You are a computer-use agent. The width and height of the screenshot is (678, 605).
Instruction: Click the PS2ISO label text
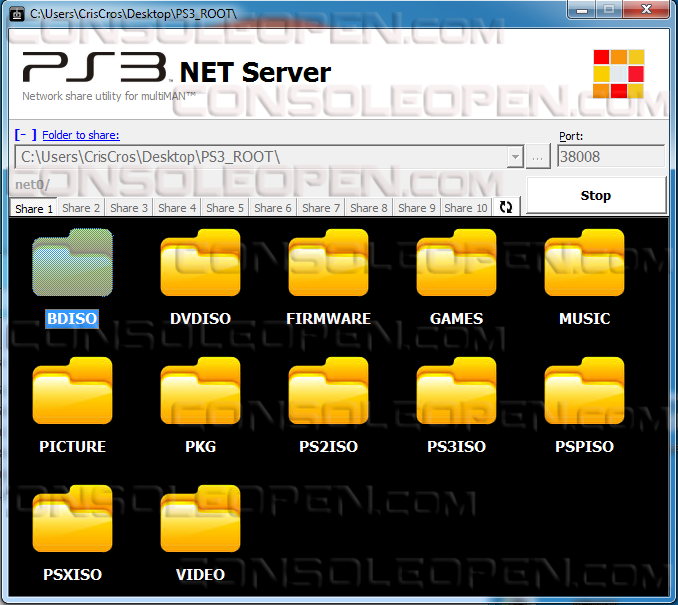328,447
